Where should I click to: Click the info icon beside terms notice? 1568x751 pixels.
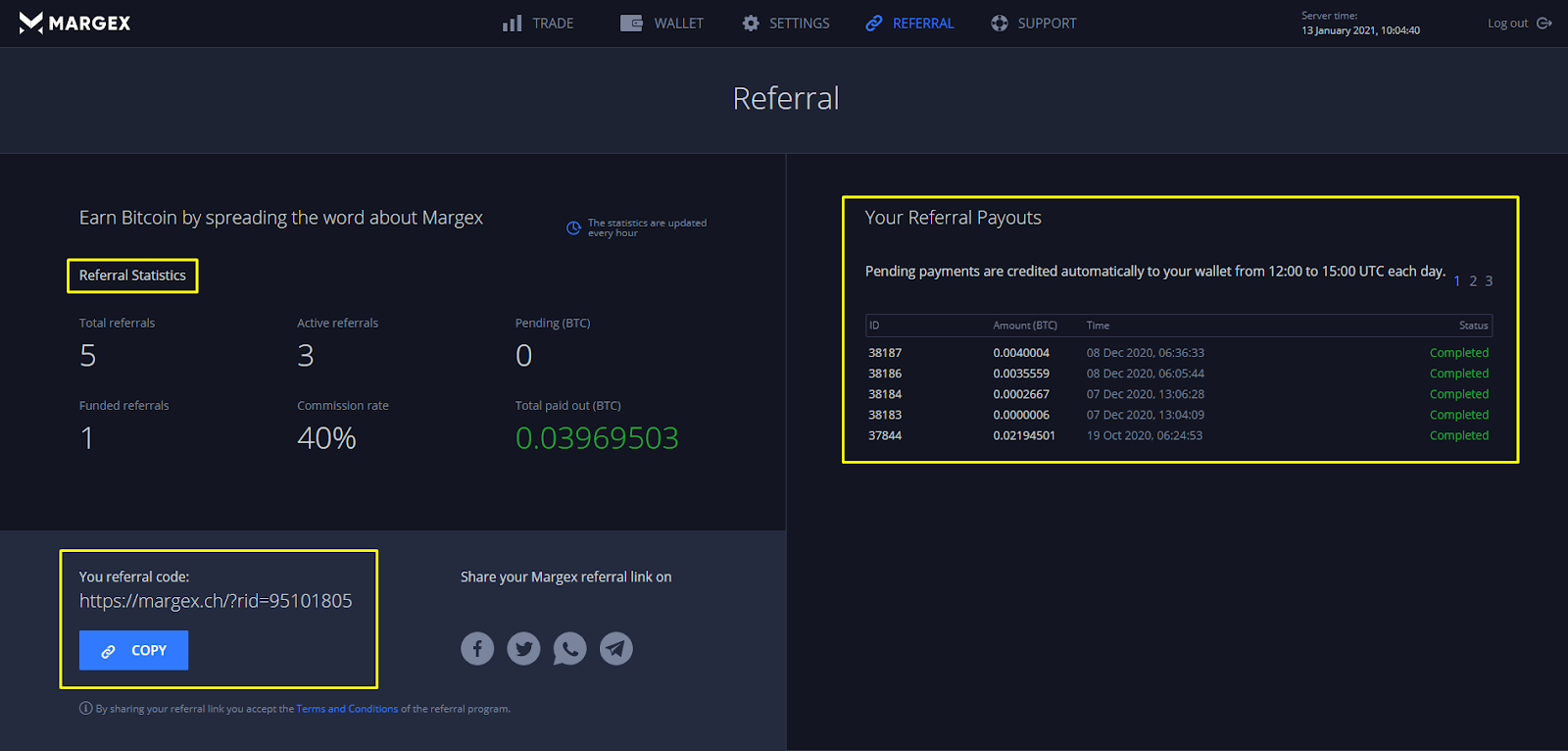coord(86,709)
